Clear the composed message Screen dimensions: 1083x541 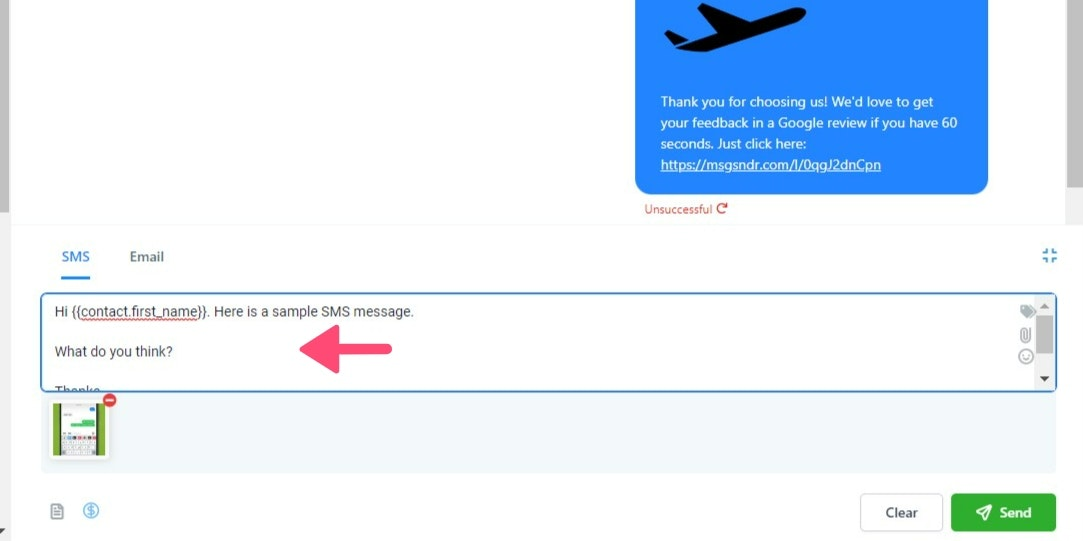901,513
